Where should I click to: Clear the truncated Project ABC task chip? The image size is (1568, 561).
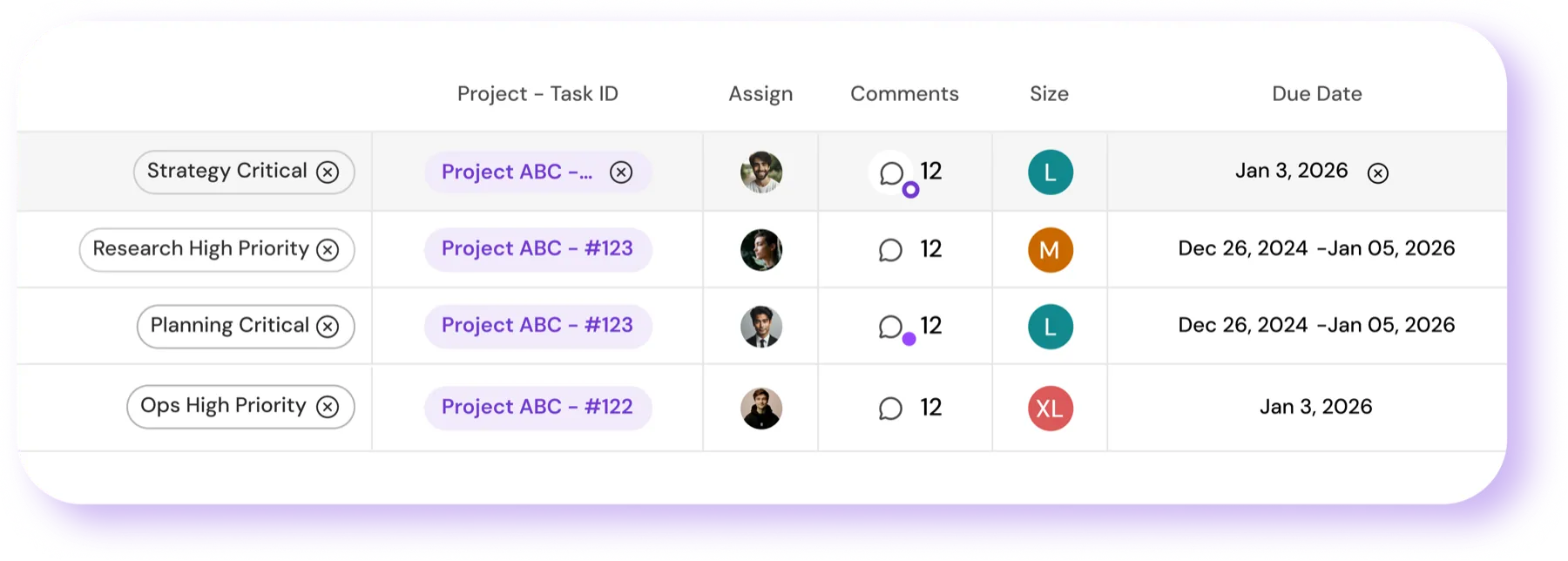621,172
